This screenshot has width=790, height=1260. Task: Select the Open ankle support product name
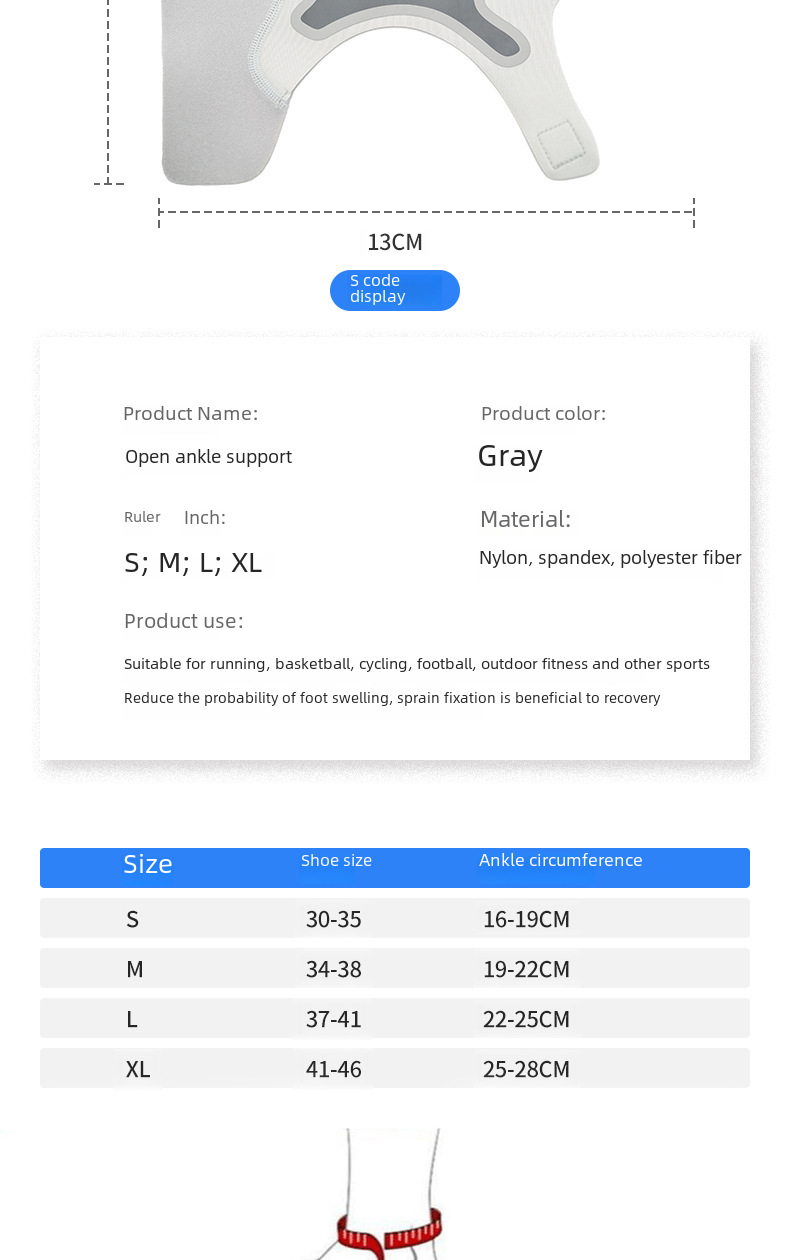(208, 457)
